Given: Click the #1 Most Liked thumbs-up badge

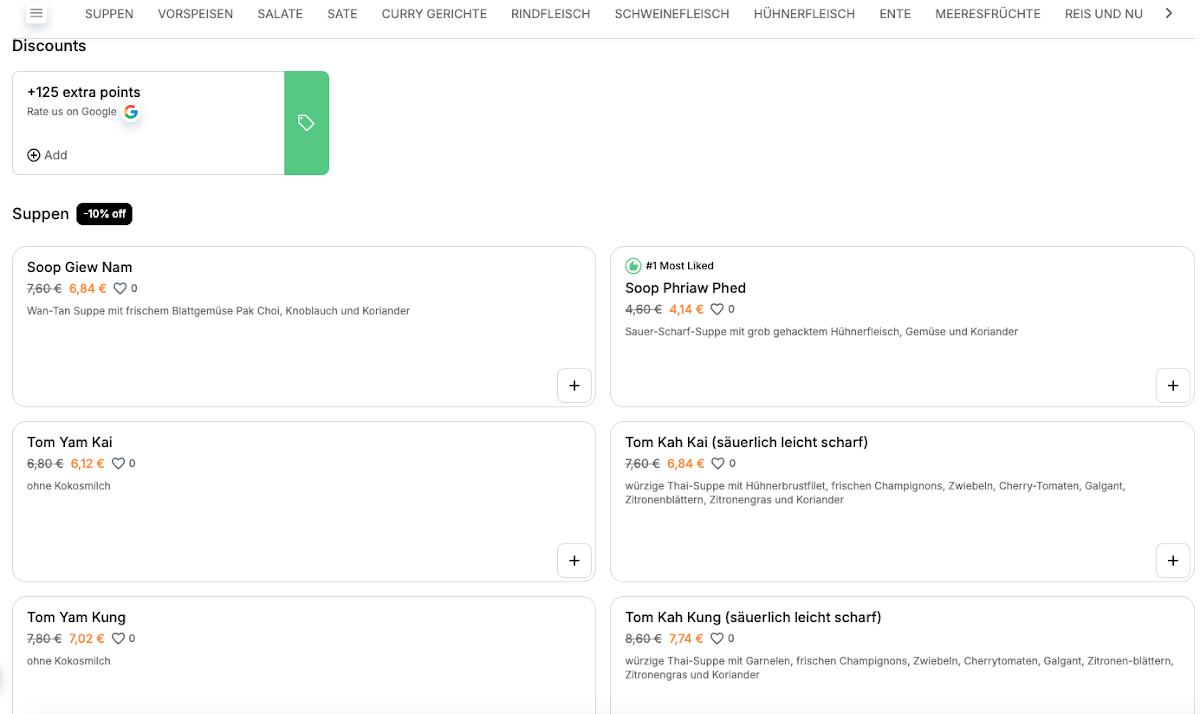Looking at the screenshot, I should 633,266.
